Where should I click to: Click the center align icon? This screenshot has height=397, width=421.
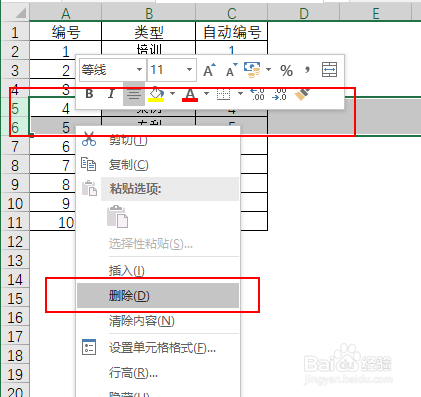[134, 94]
